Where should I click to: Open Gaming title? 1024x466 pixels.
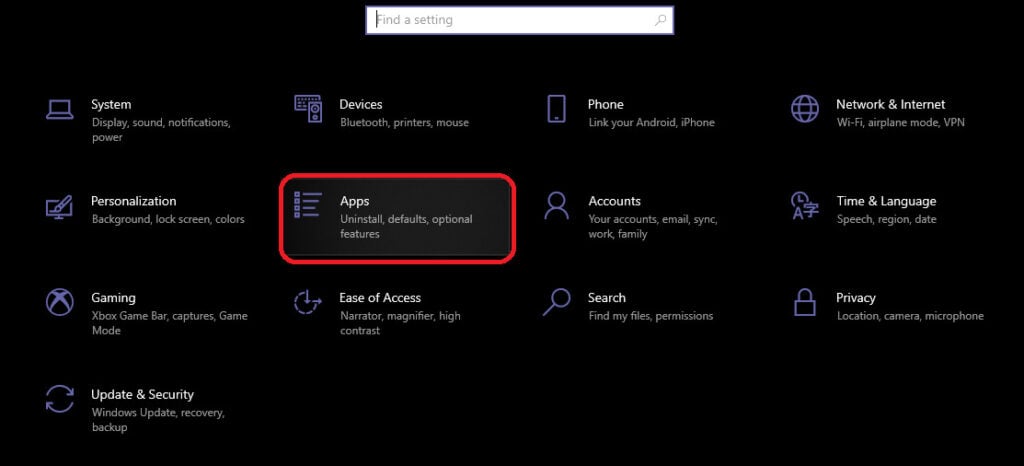coord(114,298)
